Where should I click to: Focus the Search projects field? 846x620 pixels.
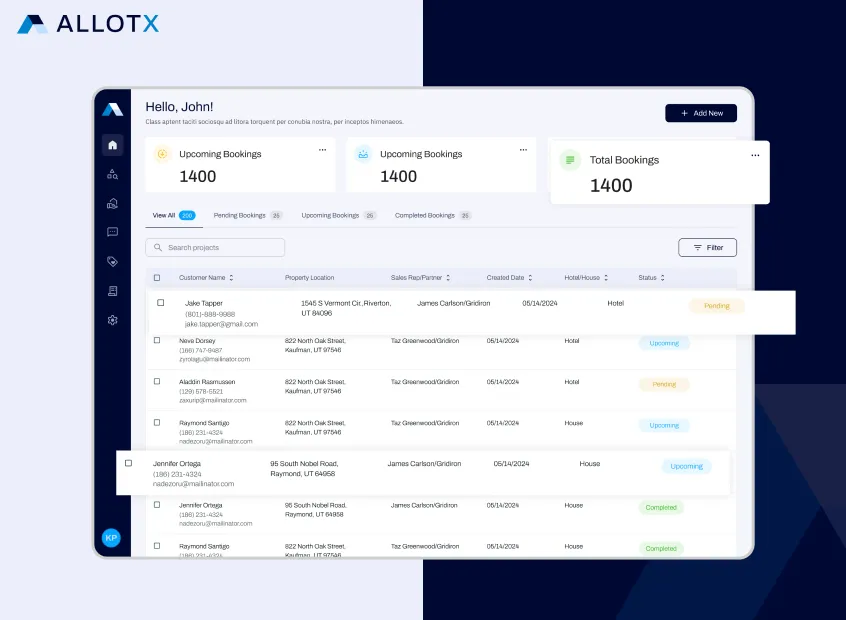pos(215,247)
